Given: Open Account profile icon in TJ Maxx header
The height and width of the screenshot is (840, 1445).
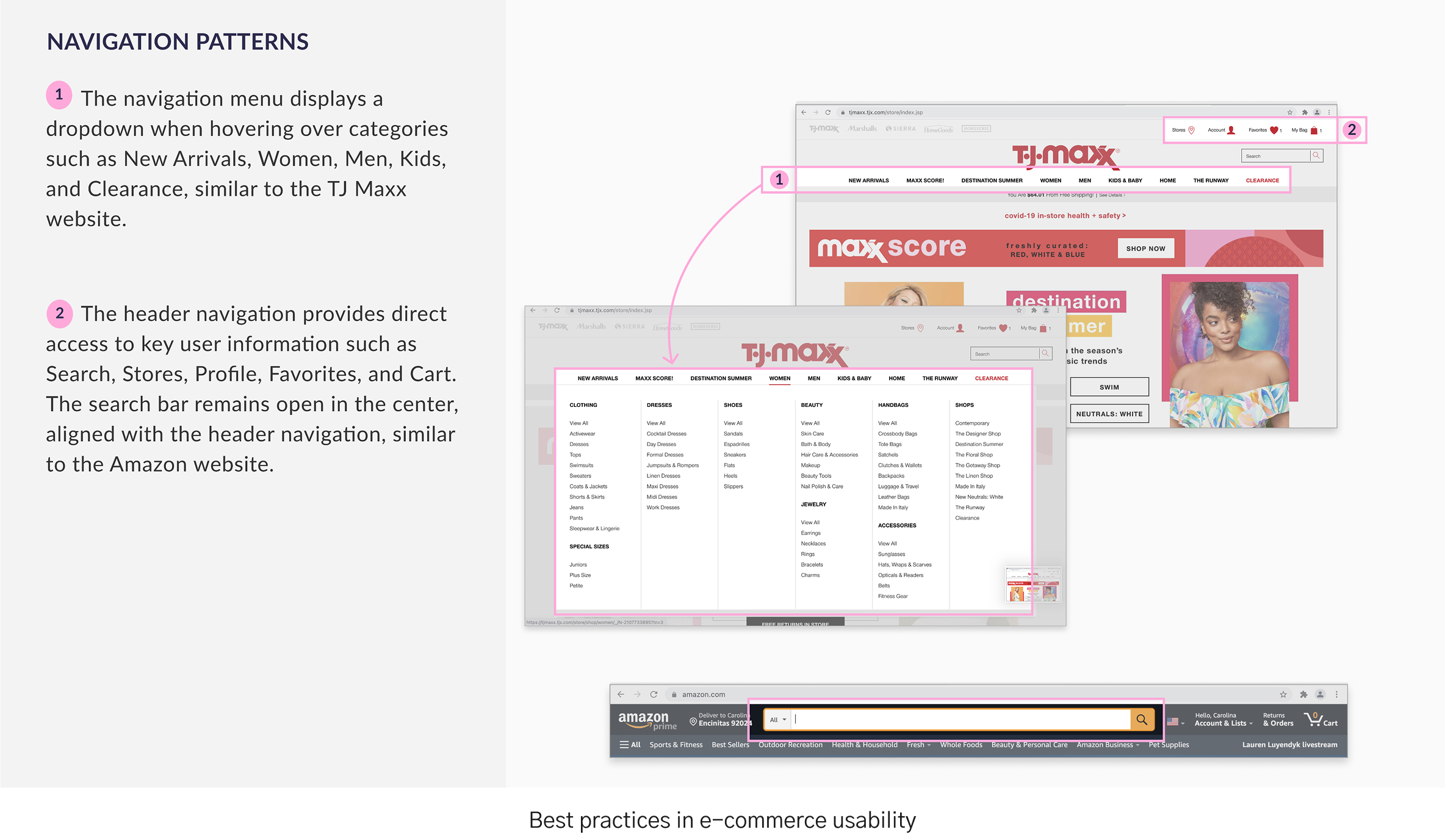Looking at the screenshot, I should (x=1231, y=130).
